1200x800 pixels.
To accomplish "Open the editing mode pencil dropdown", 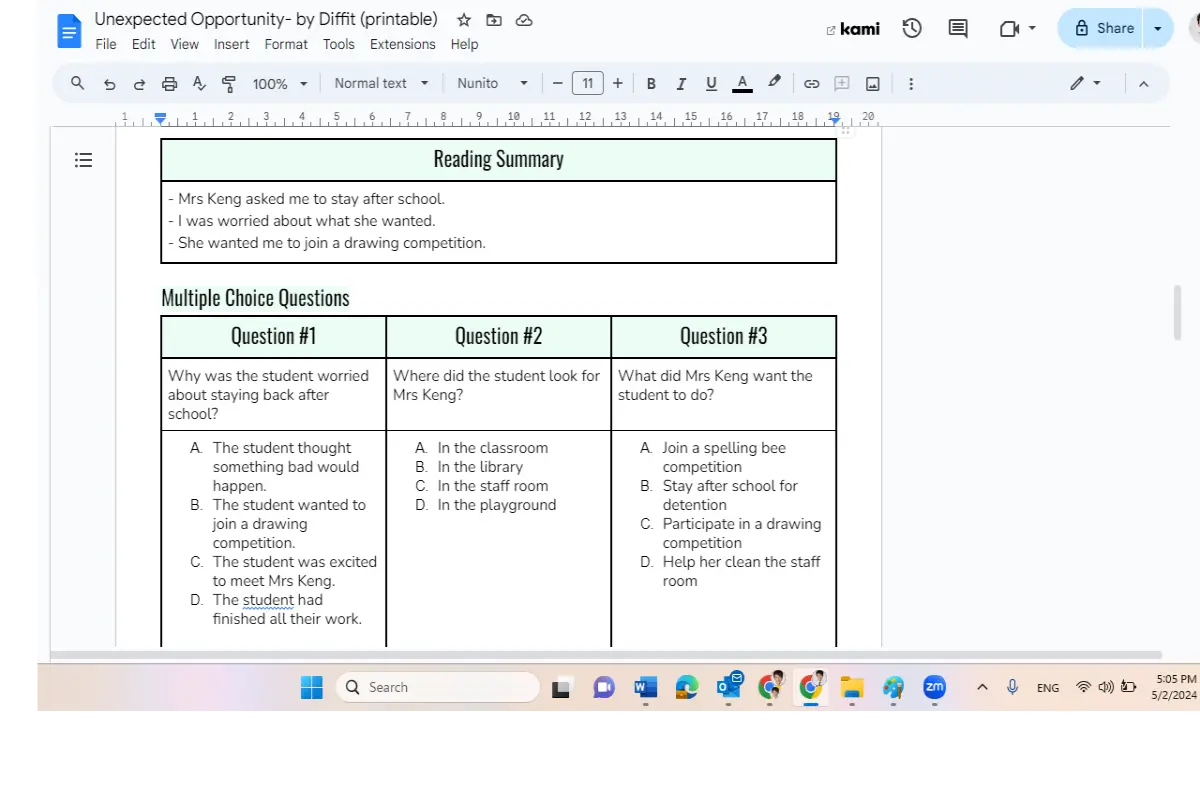I will point(1086,84).
